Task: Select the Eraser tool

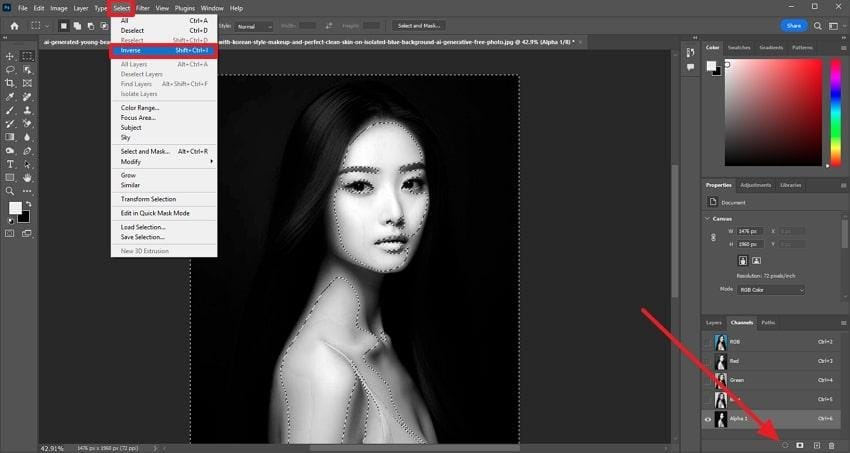Action: [x=27, y=124]
